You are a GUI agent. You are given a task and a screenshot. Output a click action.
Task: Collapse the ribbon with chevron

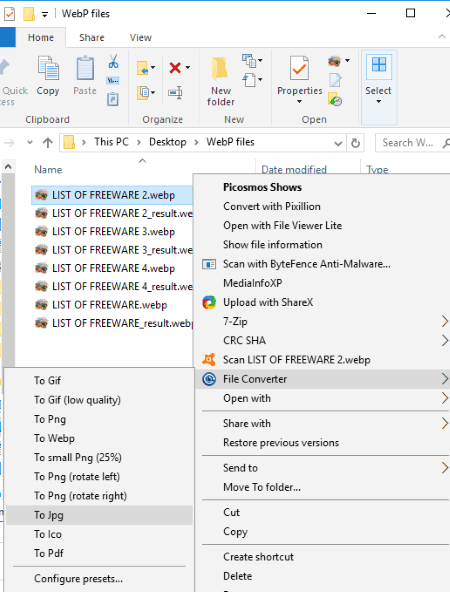point(442,37)
